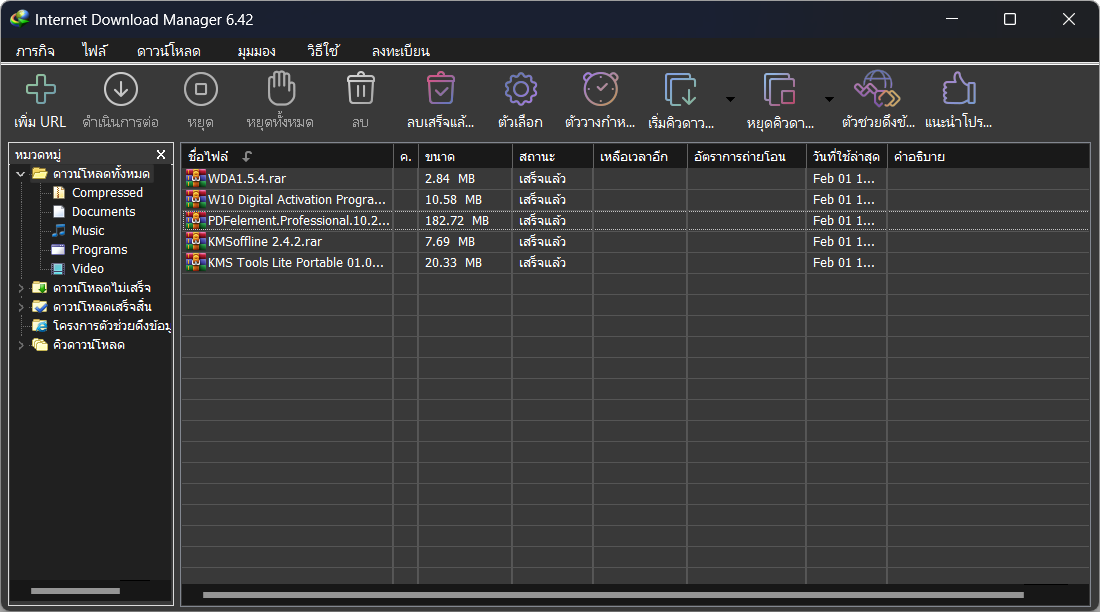This screenshot has height=612, width=1100.
Task: Open the ตัวช่วยดึงข้อมูล grabber icon
Action: pyautogui.click(x=878, y=89)
